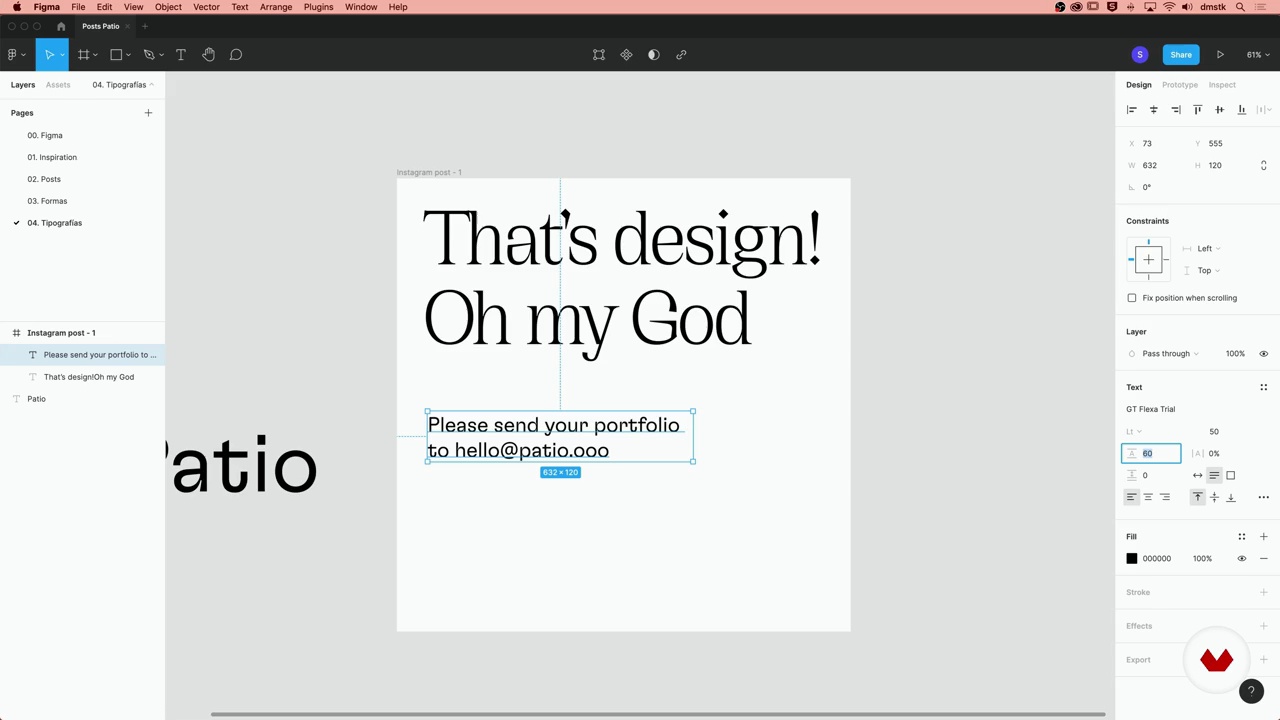Align selection to right
Screen dimensions: 1280x720
pos(1176,110)
